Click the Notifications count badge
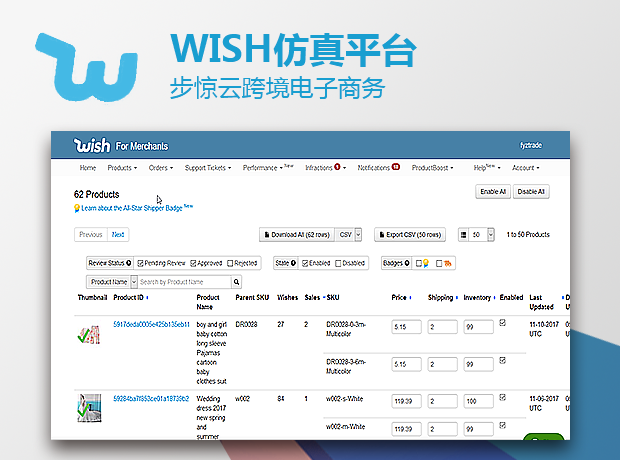Screen dimensions: 620x460 pos(396,167)
